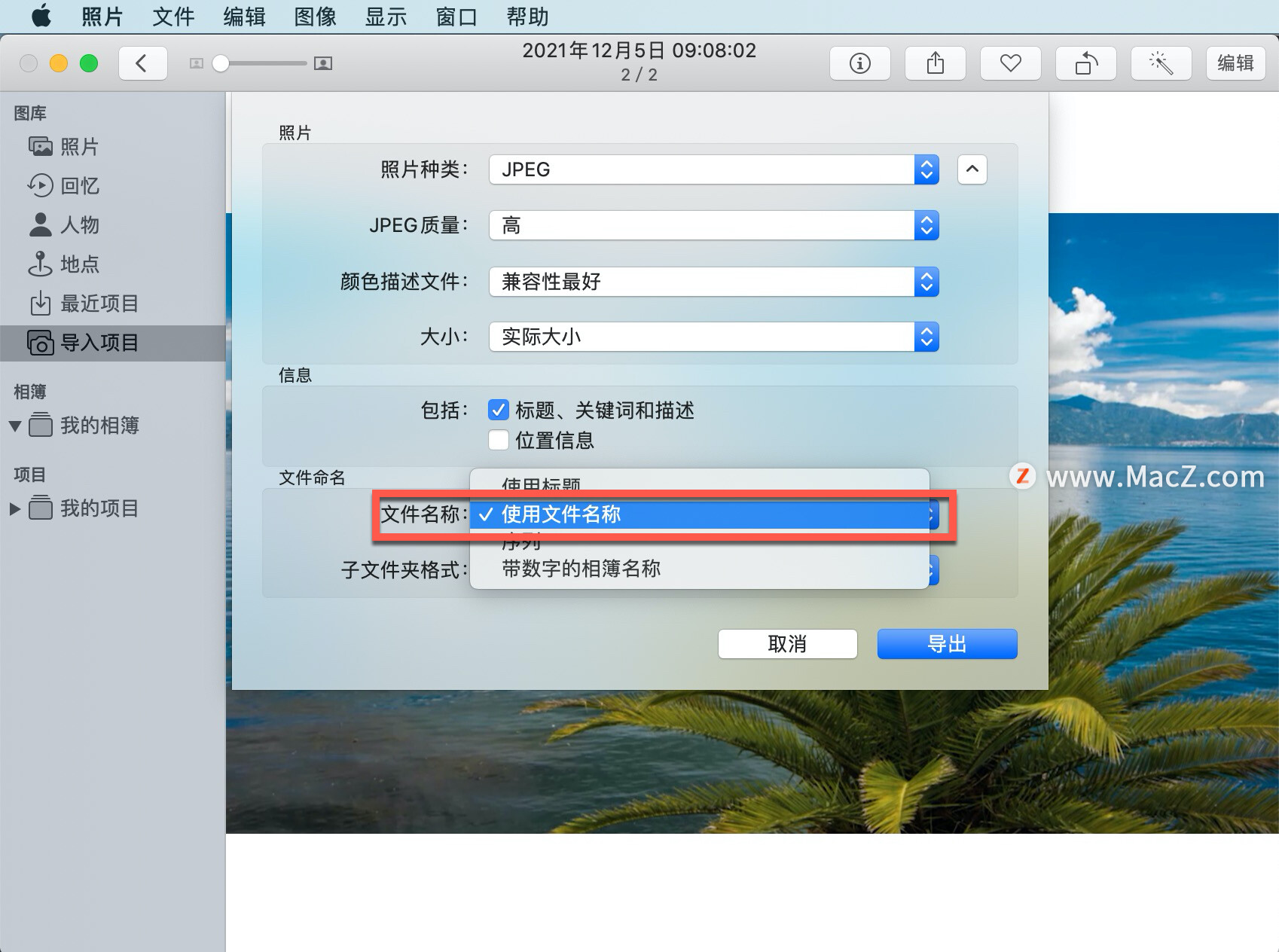Image resolution: width=1279 pixels, height=952 pixels.
Task: Rotate the photo with the rotate icon
Action: point(1085,63)
